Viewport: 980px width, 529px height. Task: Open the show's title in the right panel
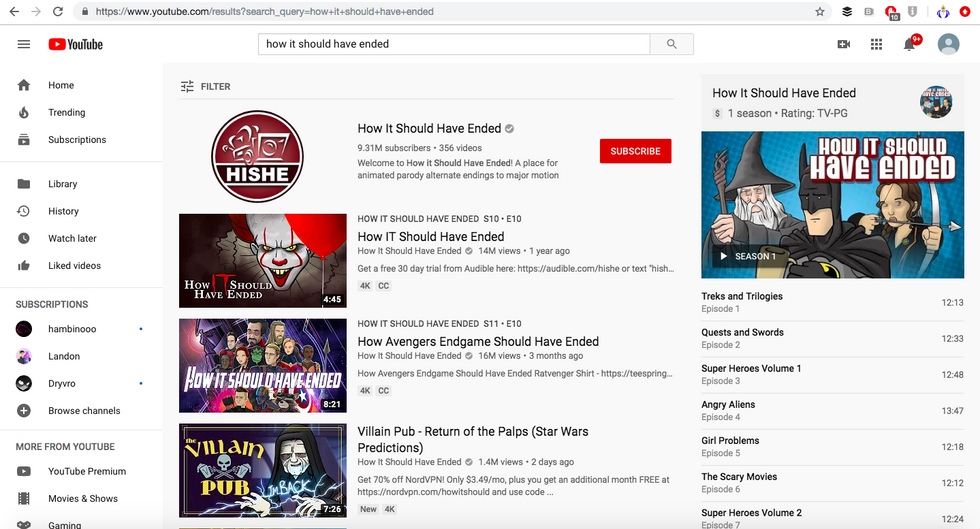click(784, 93)
